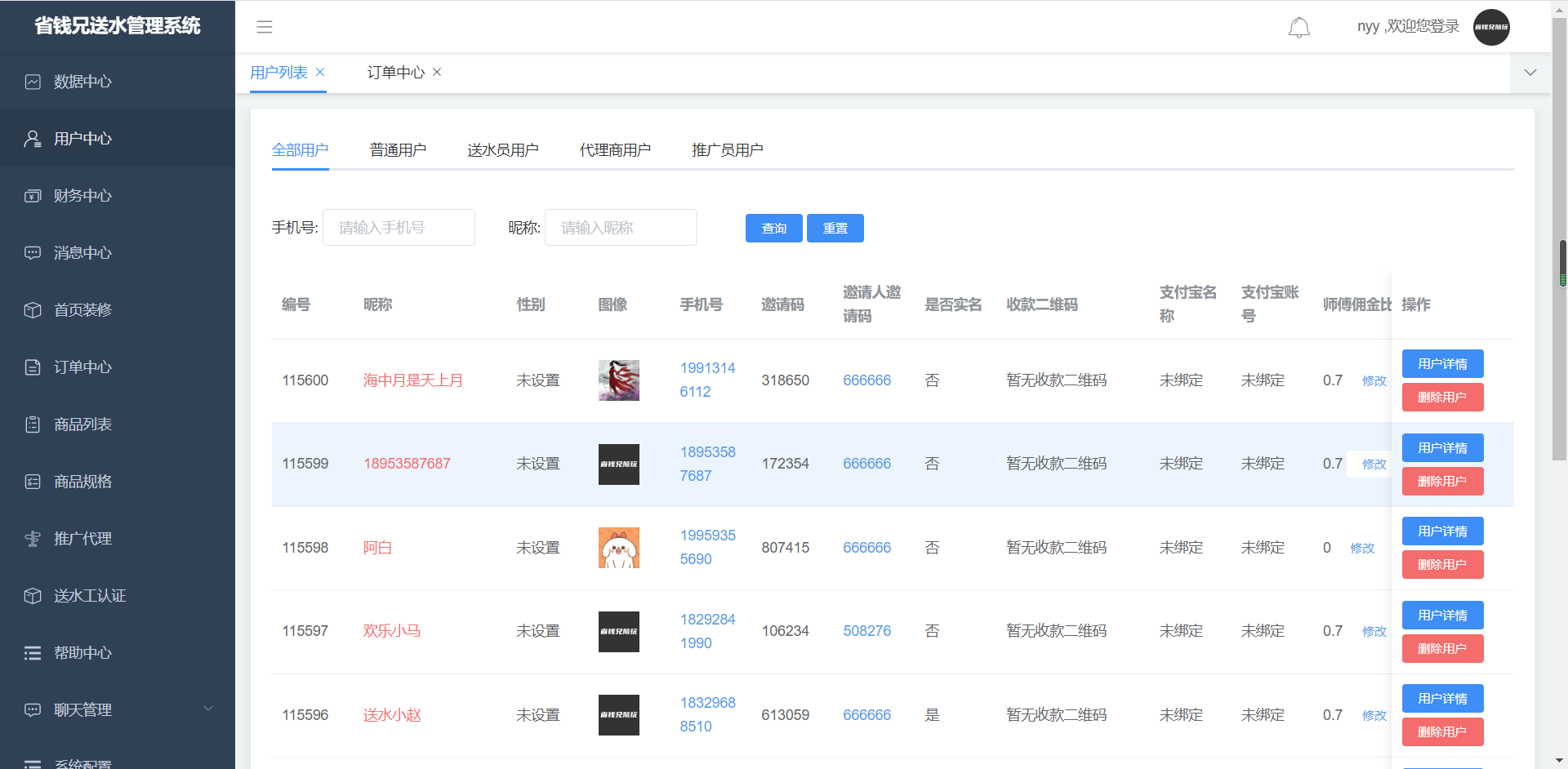Click the hamburger menu collapse icon
1568x769 pixels.
coord(265,27)
